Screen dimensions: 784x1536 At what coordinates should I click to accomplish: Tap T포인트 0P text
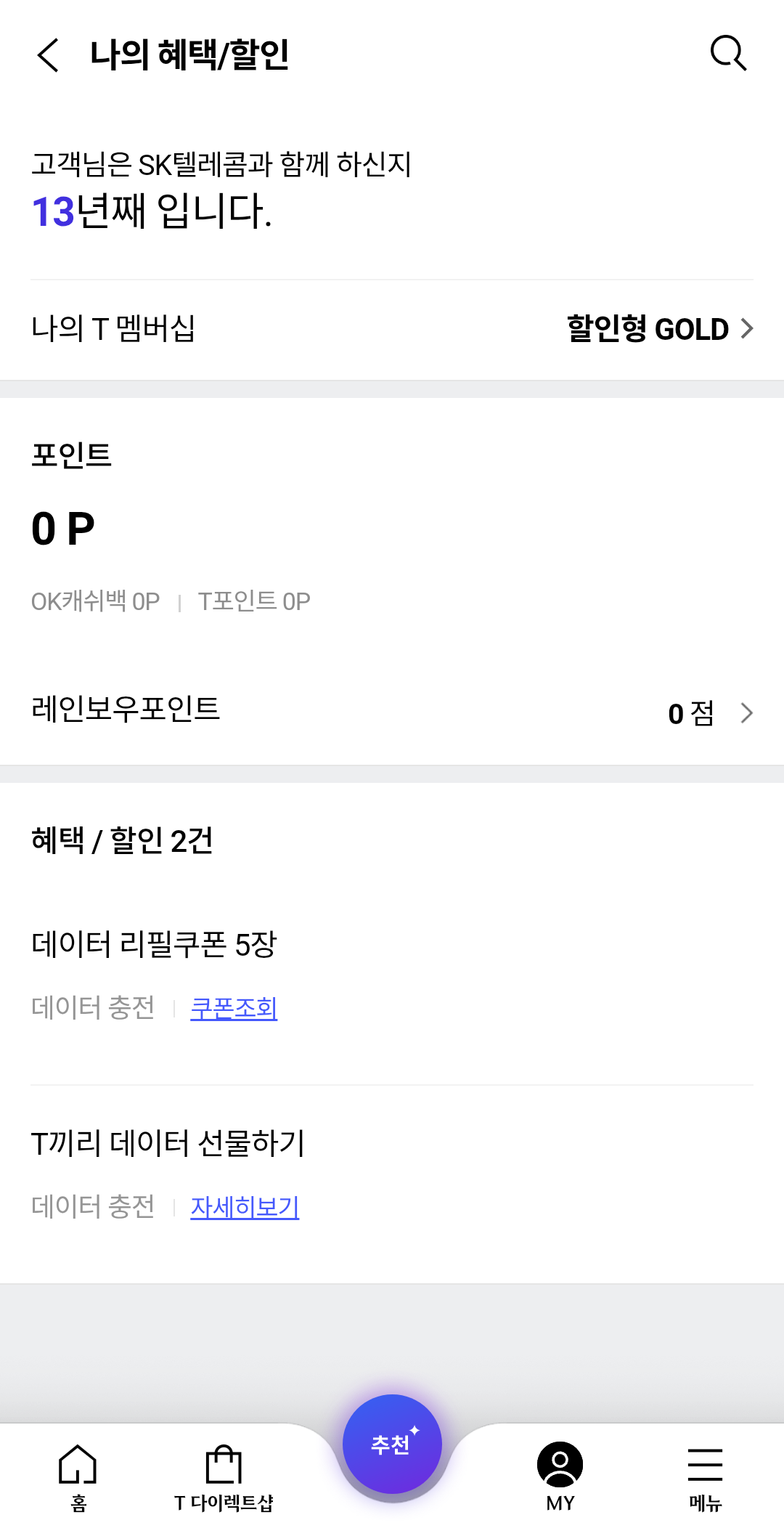point(254,601)
